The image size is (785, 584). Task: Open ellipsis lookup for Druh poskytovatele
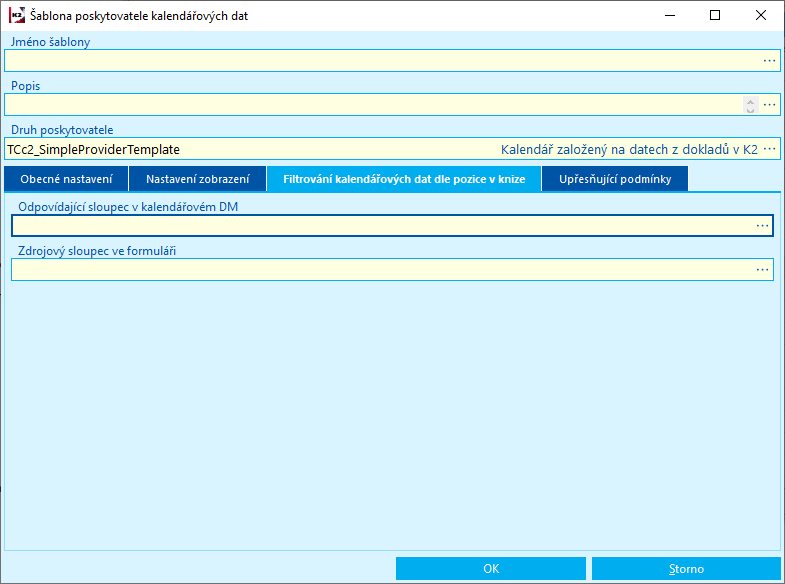(x=769, y=149)
